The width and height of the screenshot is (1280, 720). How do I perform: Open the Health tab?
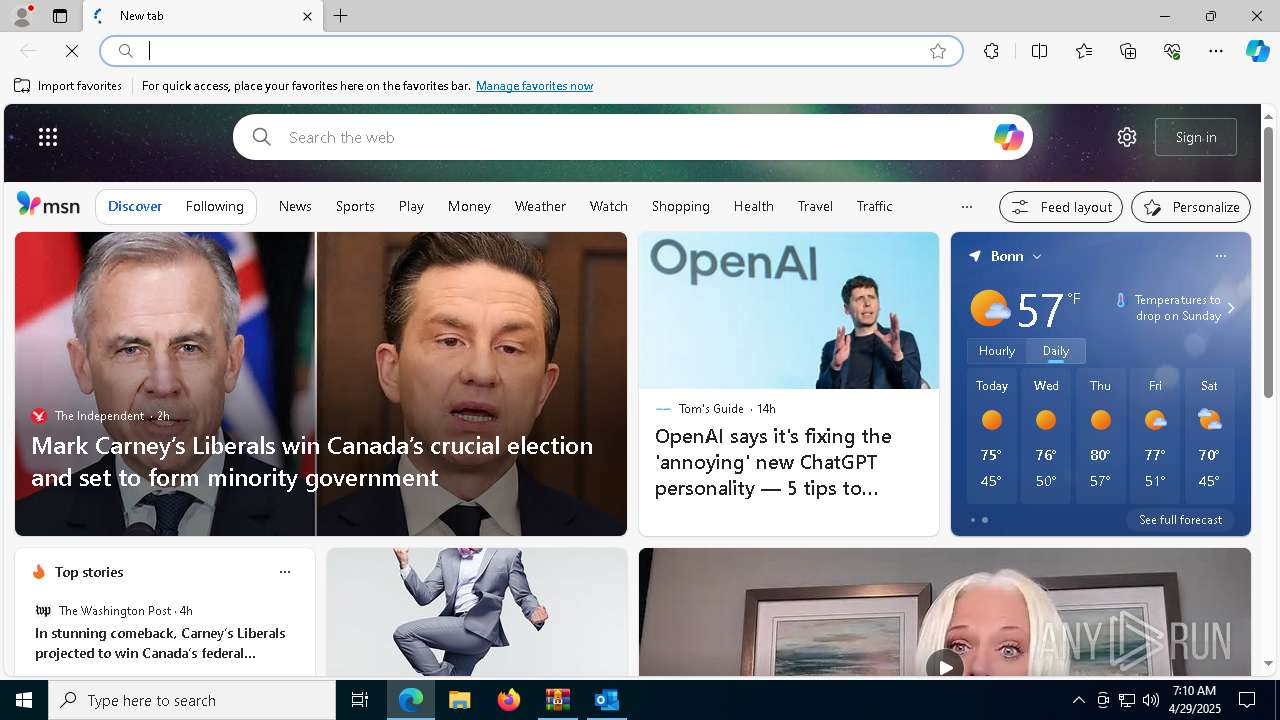tap(754, 206)
